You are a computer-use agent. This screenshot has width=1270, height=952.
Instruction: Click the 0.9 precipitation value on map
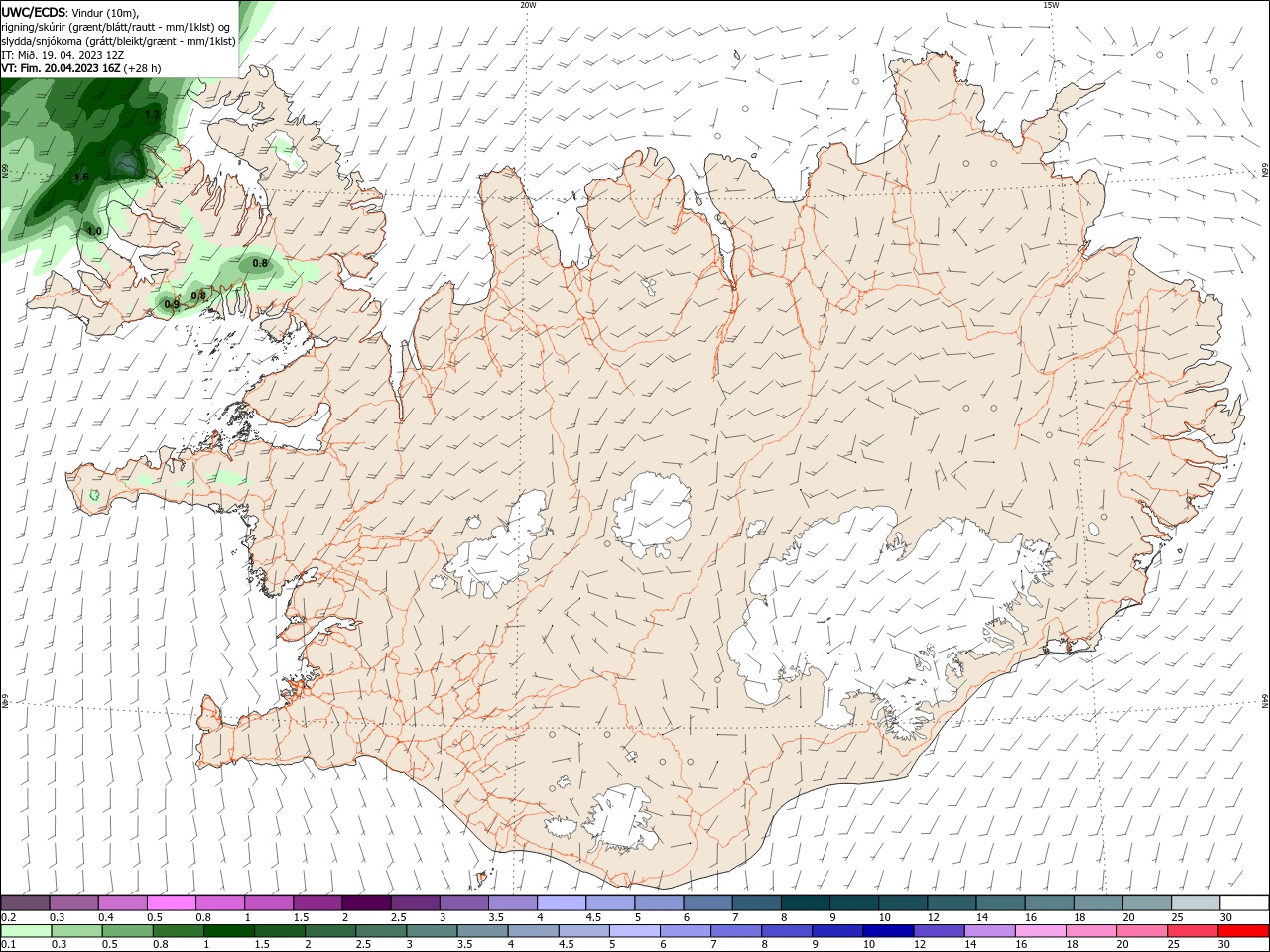pyautogui.click(x=172, y=304)
